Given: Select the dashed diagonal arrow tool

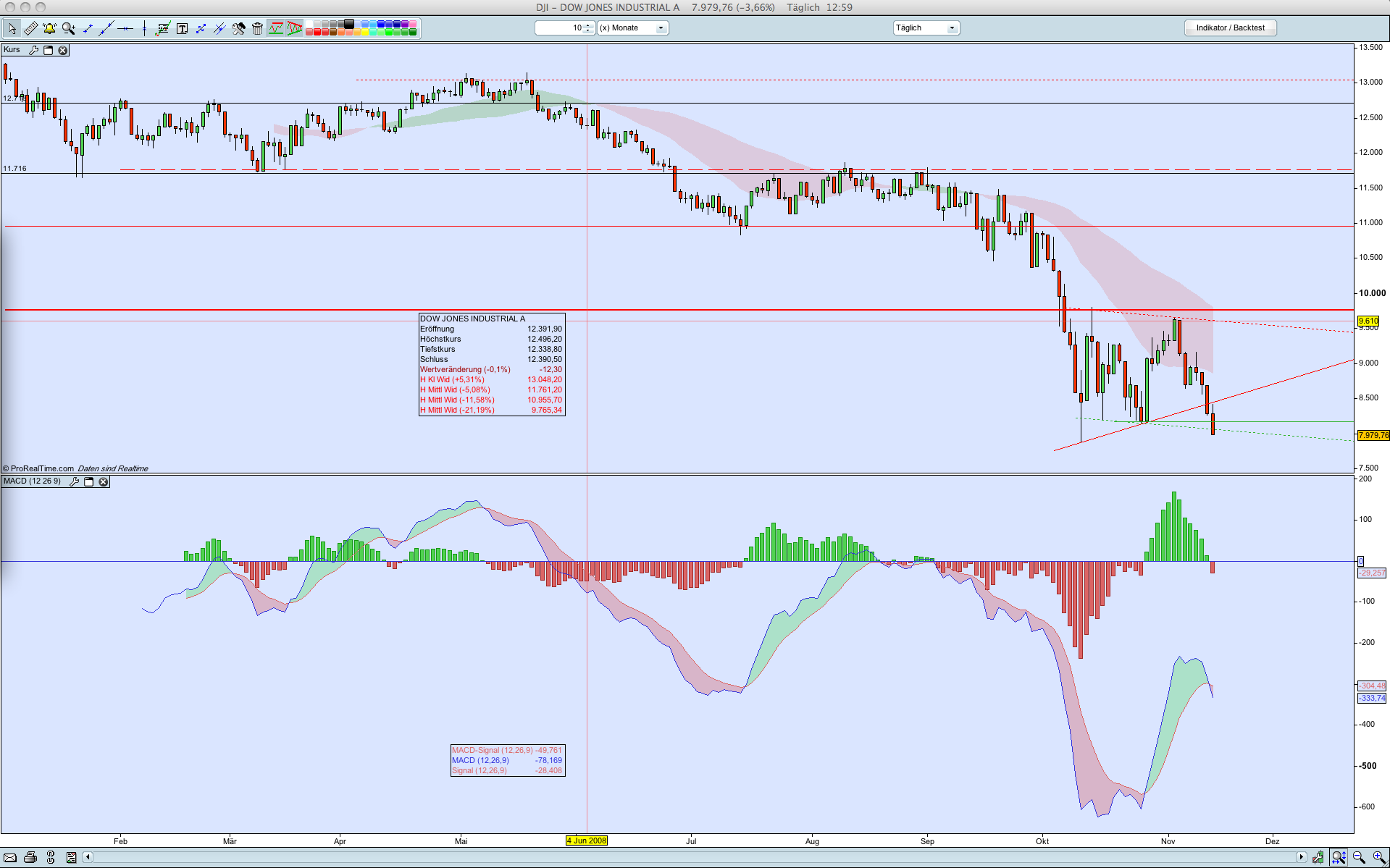Looking at the screenshot, I should (201, 28).
